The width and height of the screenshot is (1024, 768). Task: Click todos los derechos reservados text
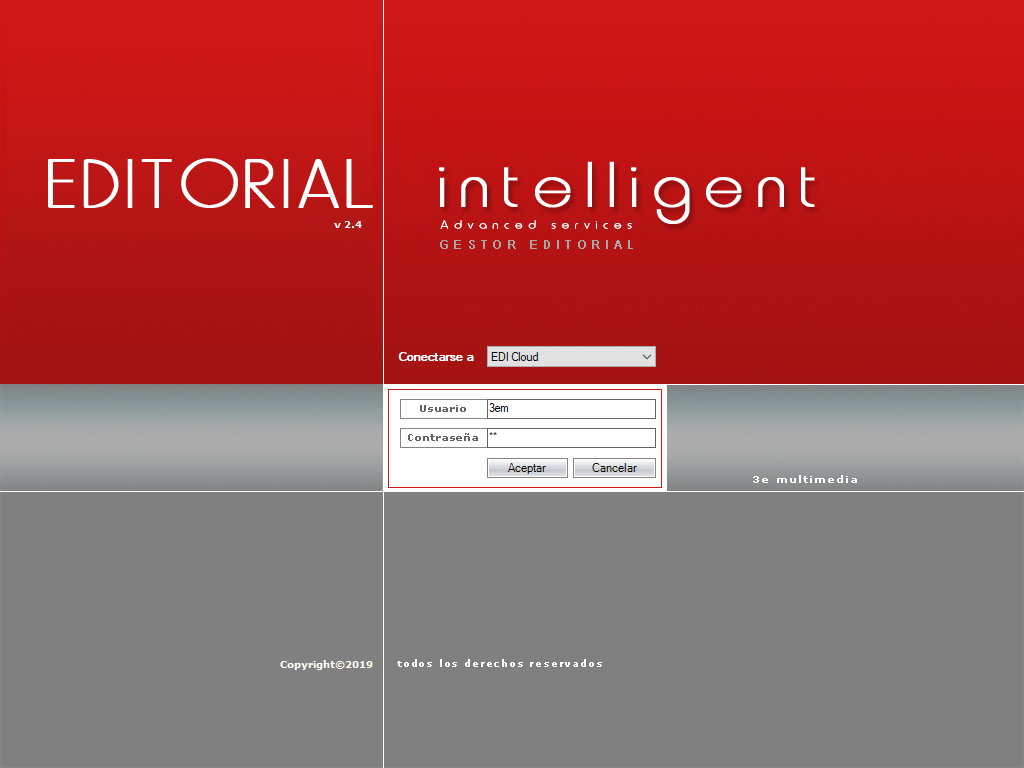(x=500, y=664)
